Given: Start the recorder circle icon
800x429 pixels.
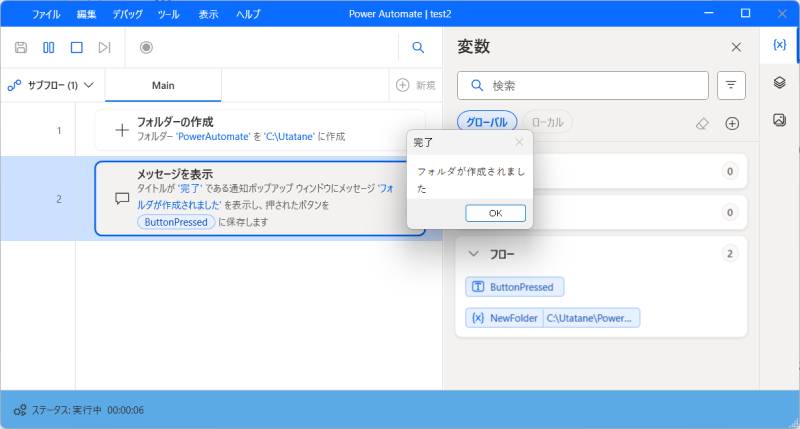Looking at the screenshot, I should click(x=146, y=47).
